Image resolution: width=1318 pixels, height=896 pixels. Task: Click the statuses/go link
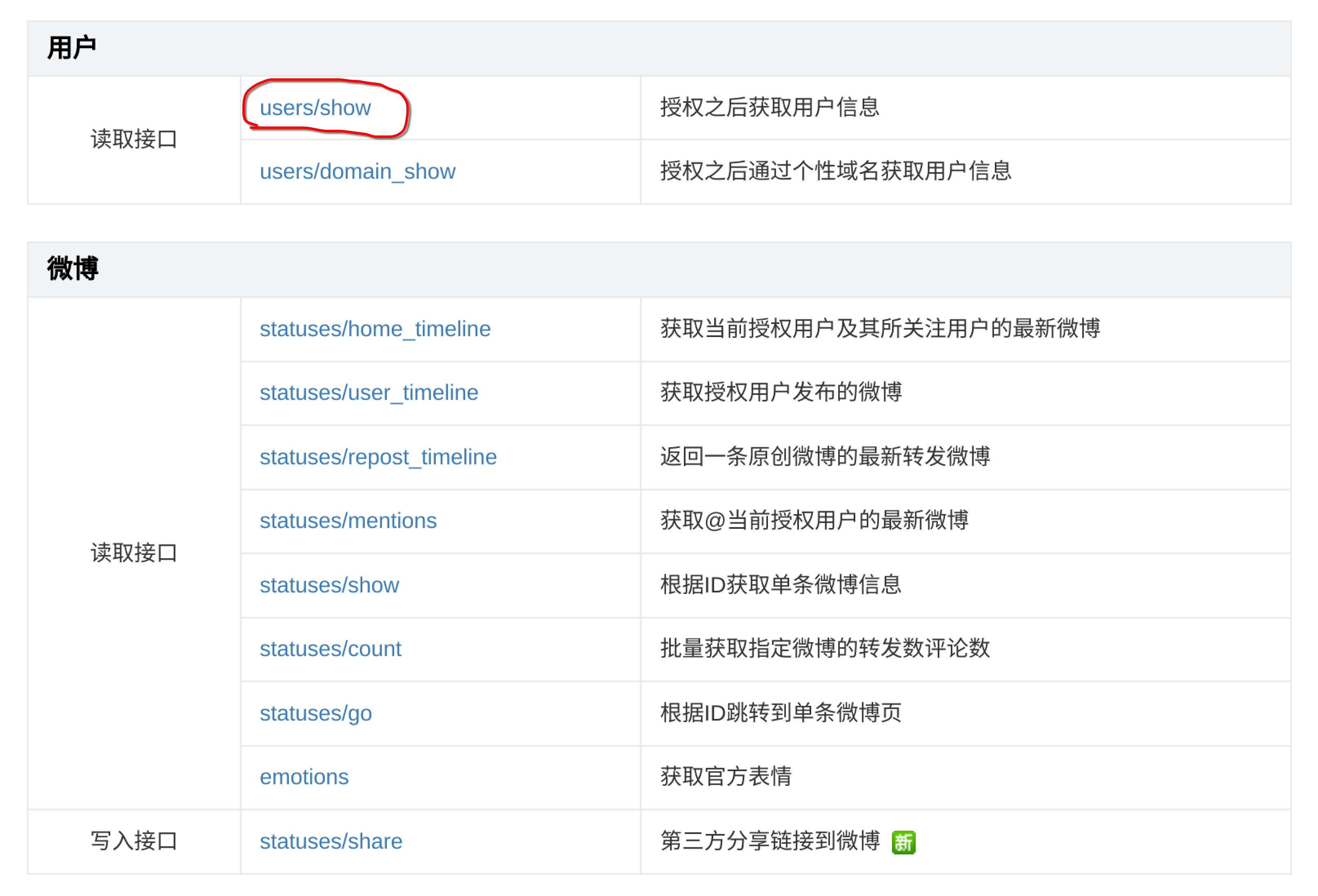tap(315, 713)
